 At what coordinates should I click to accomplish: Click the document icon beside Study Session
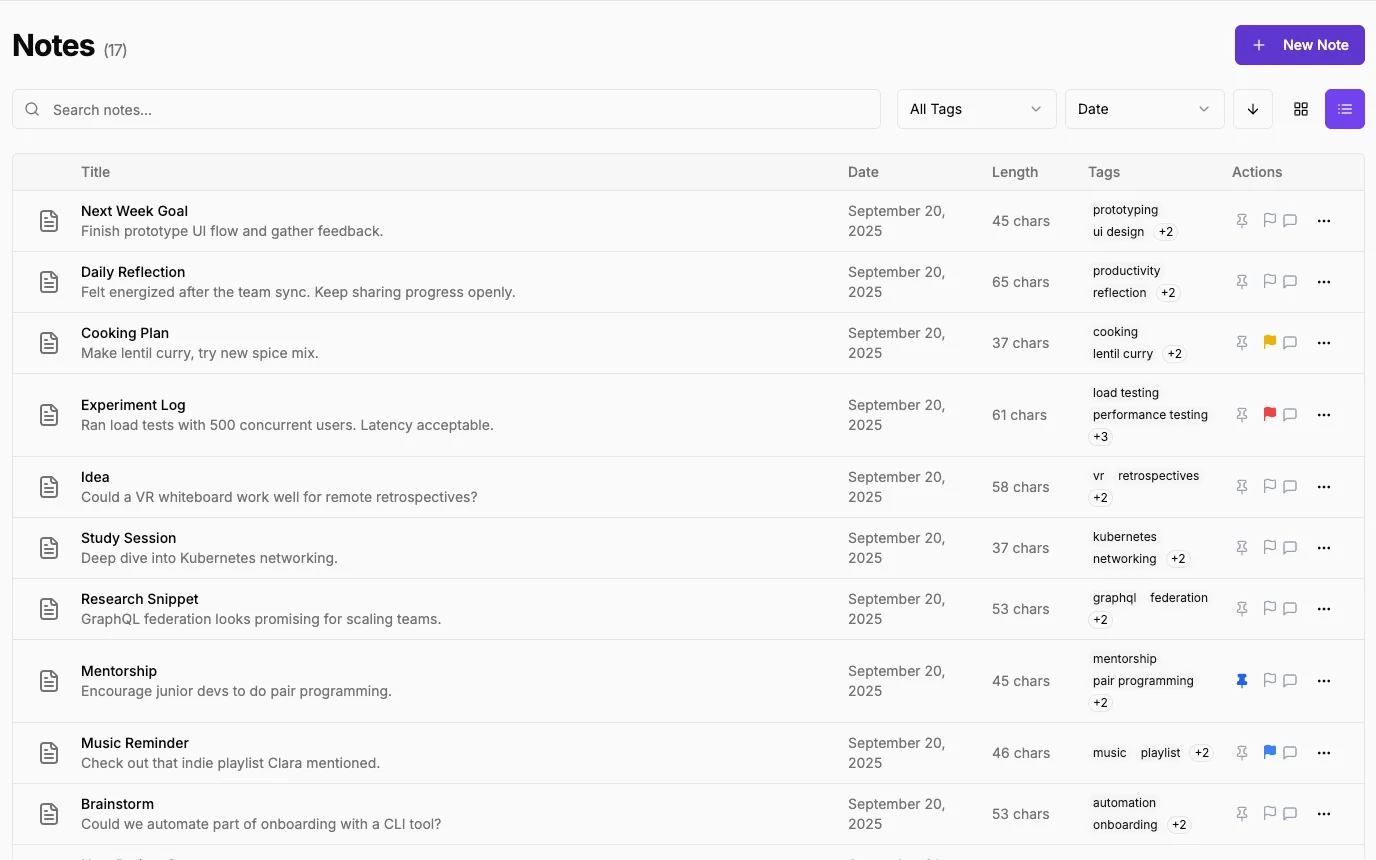(49, 548)
